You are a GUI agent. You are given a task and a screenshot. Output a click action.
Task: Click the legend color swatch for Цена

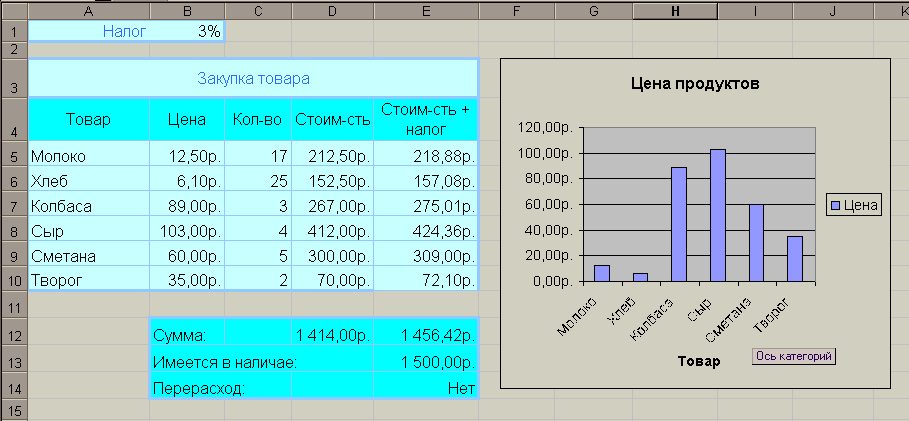[x=836, y=205]
